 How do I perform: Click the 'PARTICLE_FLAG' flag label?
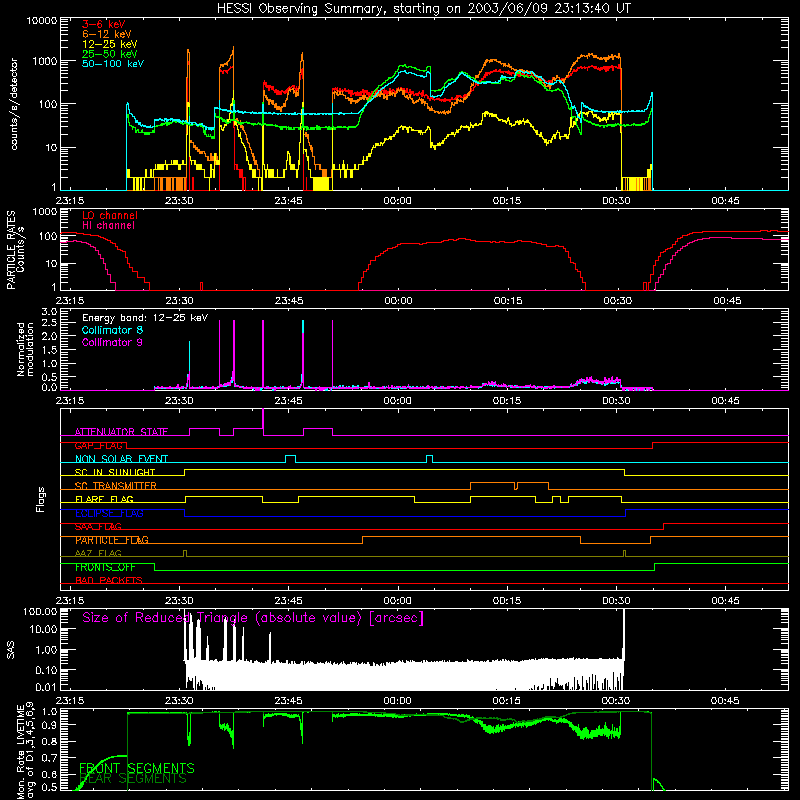(x=112, y=540)
